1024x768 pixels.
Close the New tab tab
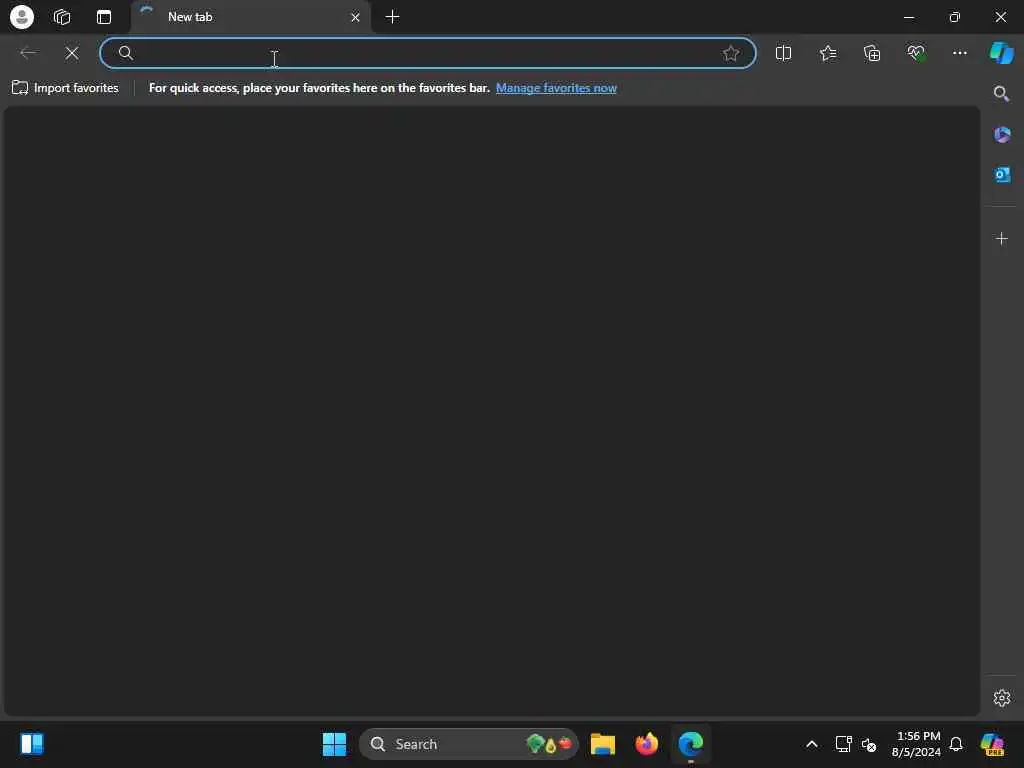355,18
